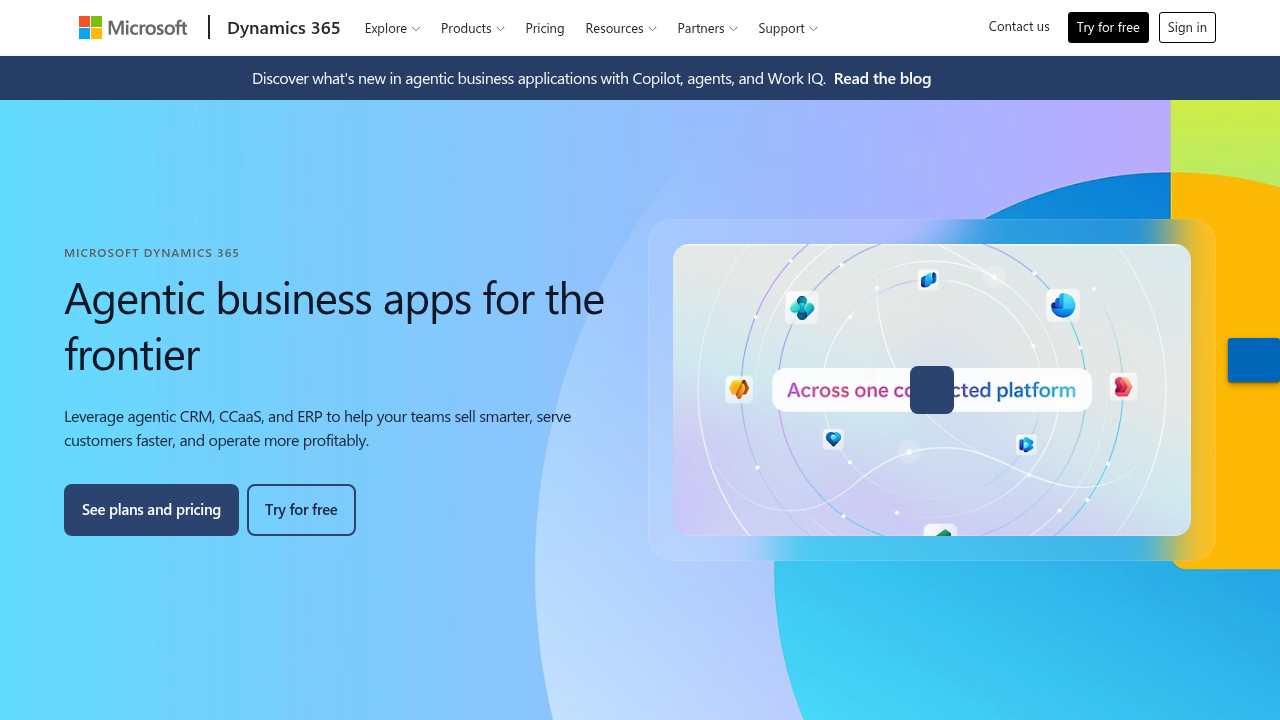Click the MICROSOFT DYNAMICS 365 eyebrow text
The height and width of the screenshot is (720, 1280).
tap(152, 253)
